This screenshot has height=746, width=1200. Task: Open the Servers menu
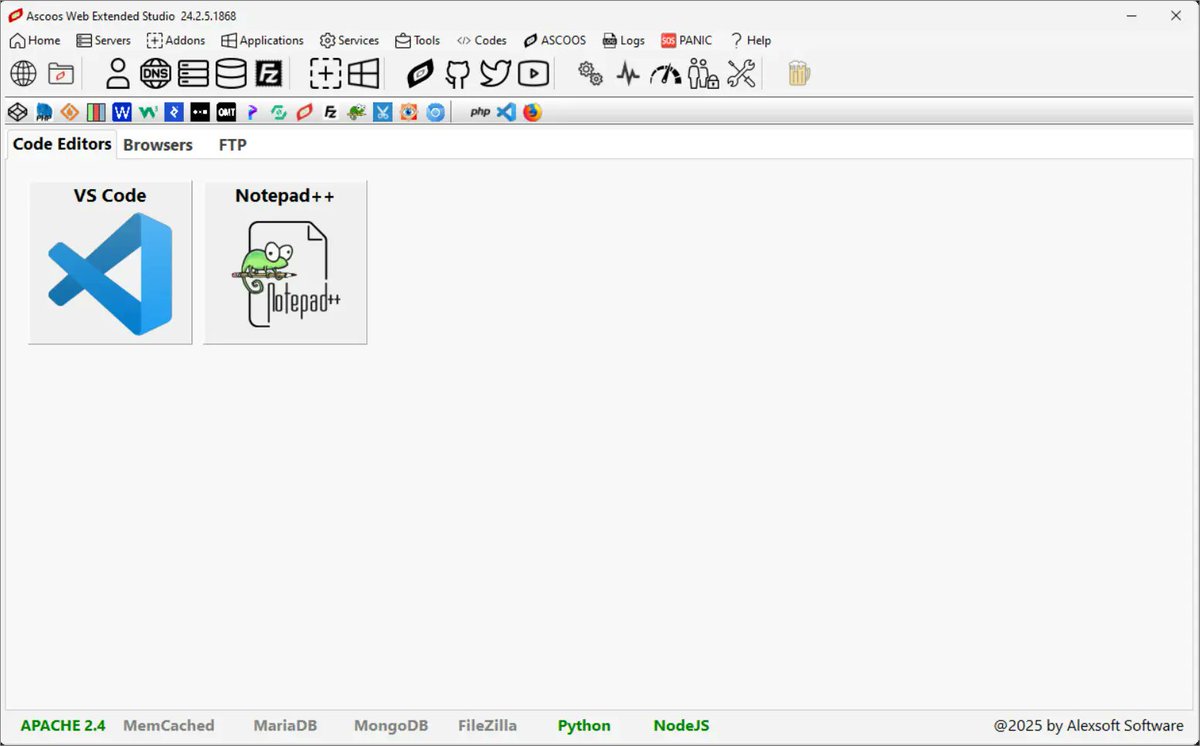pyautogui.click(x=103, y=40)
